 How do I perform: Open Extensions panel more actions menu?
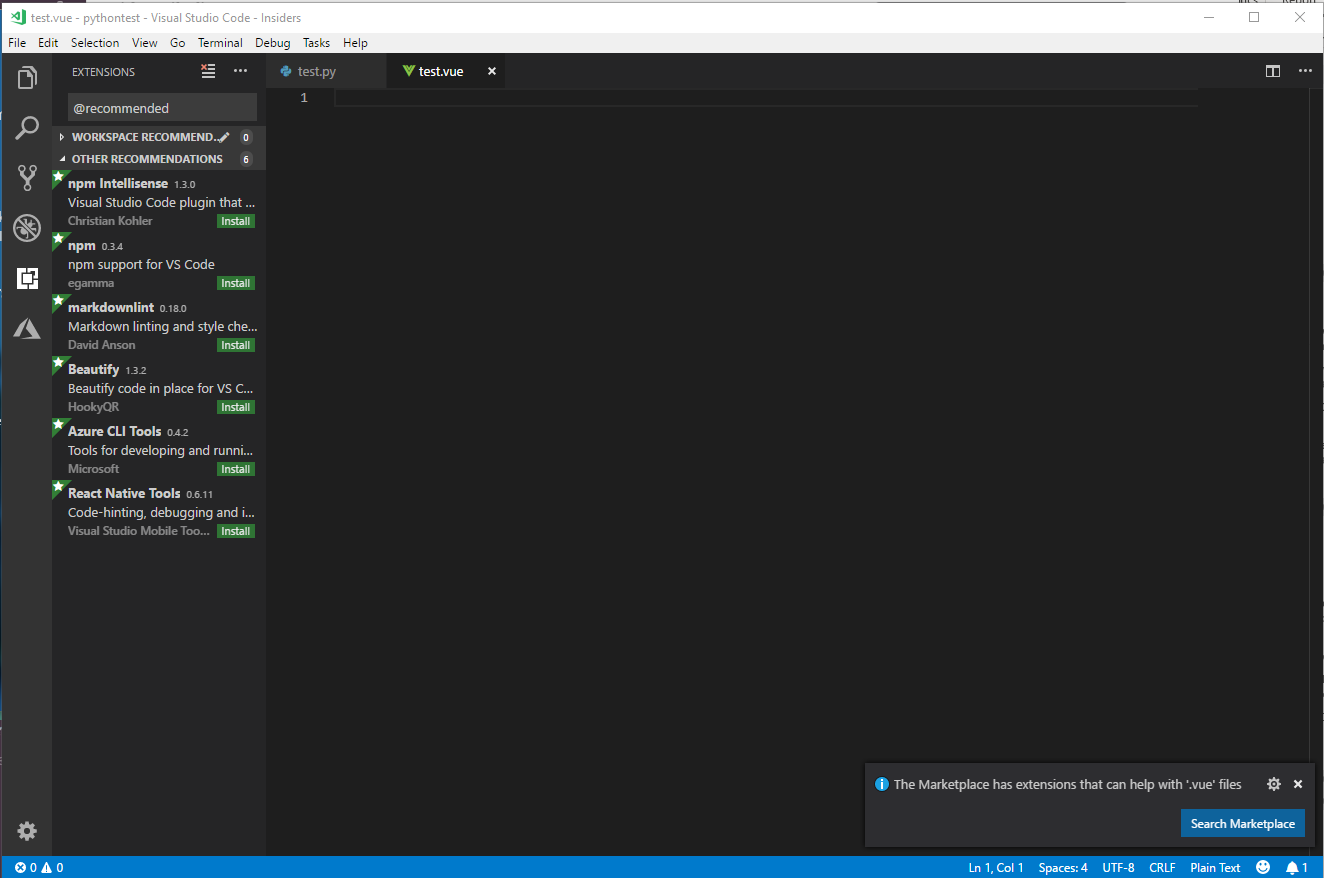tap(240, 71)
